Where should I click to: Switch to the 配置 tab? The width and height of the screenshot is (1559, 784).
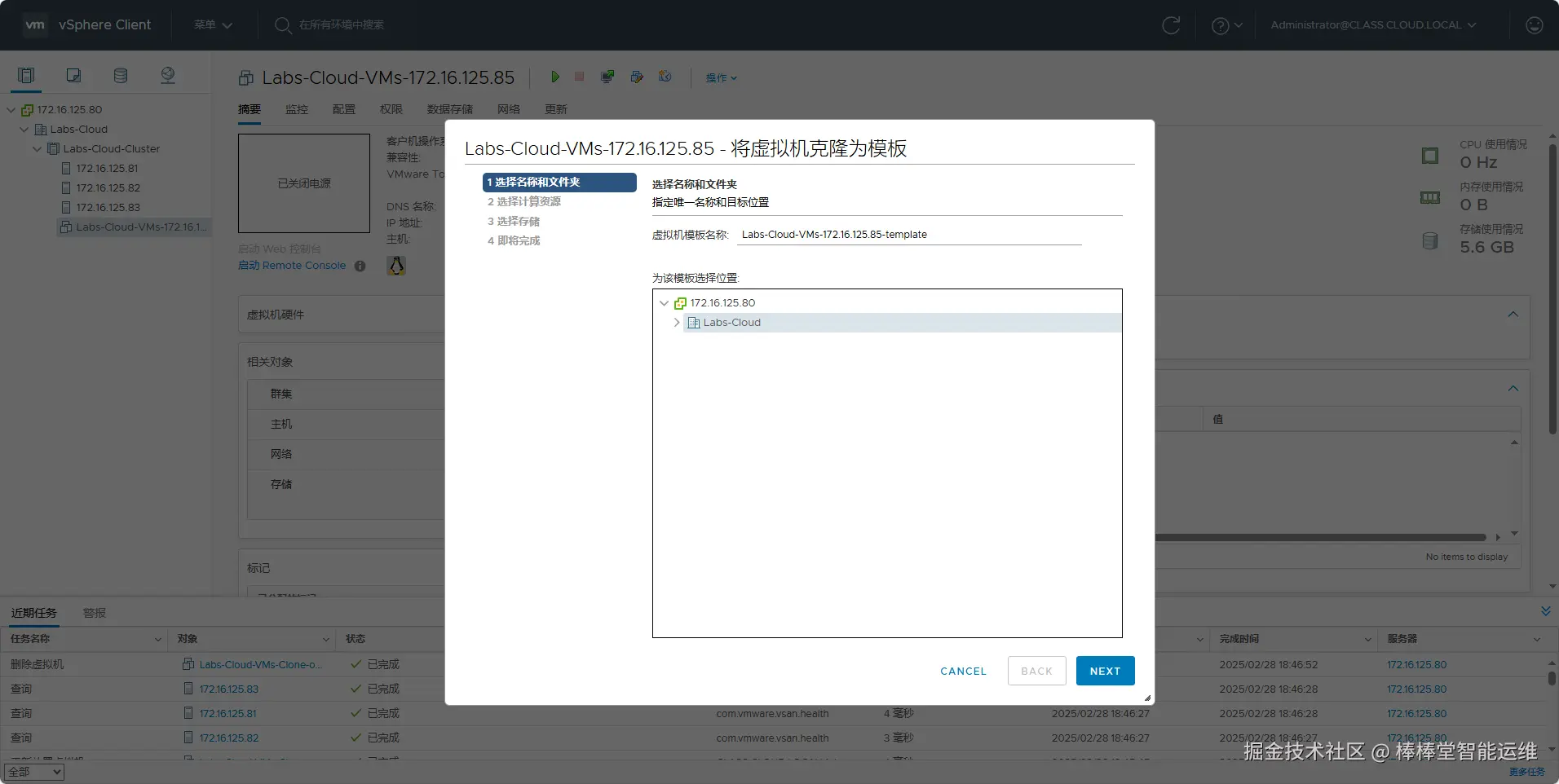[x=344, y=109]
